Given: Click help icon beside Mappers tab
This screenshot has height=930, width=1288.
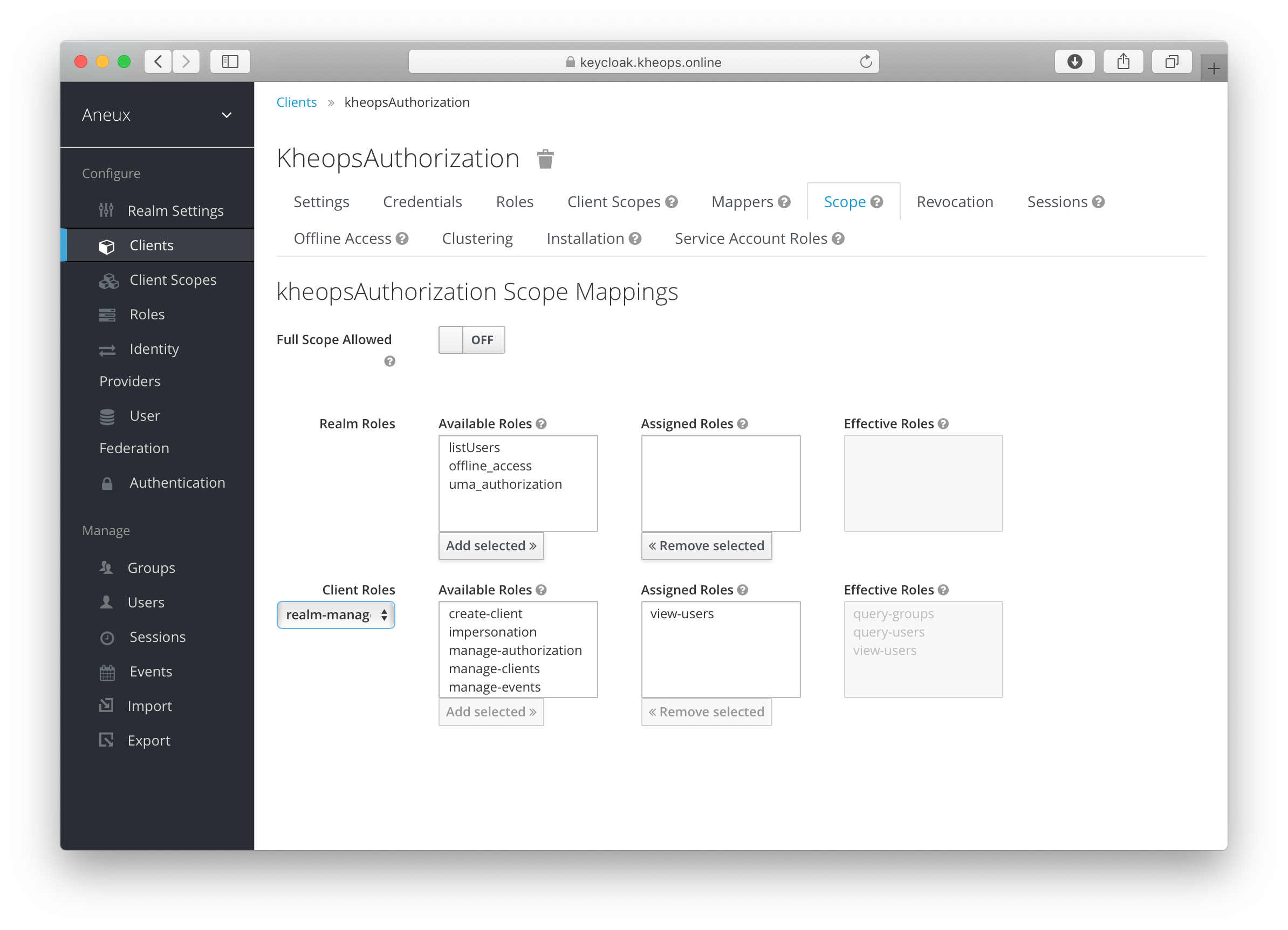Looking at the screenshot, I should [784, 202].
